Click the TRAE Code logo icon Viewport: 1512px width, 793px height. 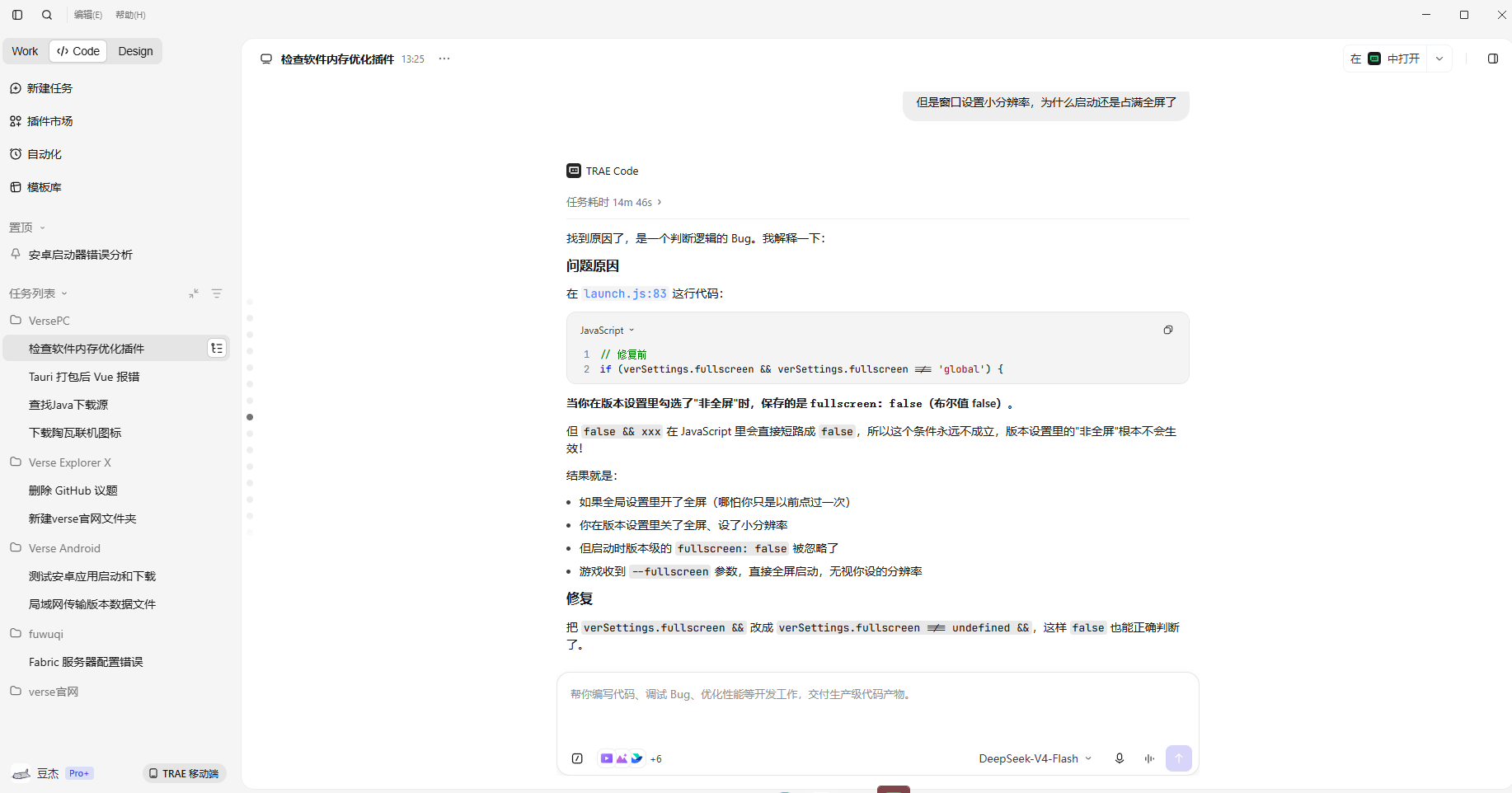pyautogui.click(x=574, y=171)
